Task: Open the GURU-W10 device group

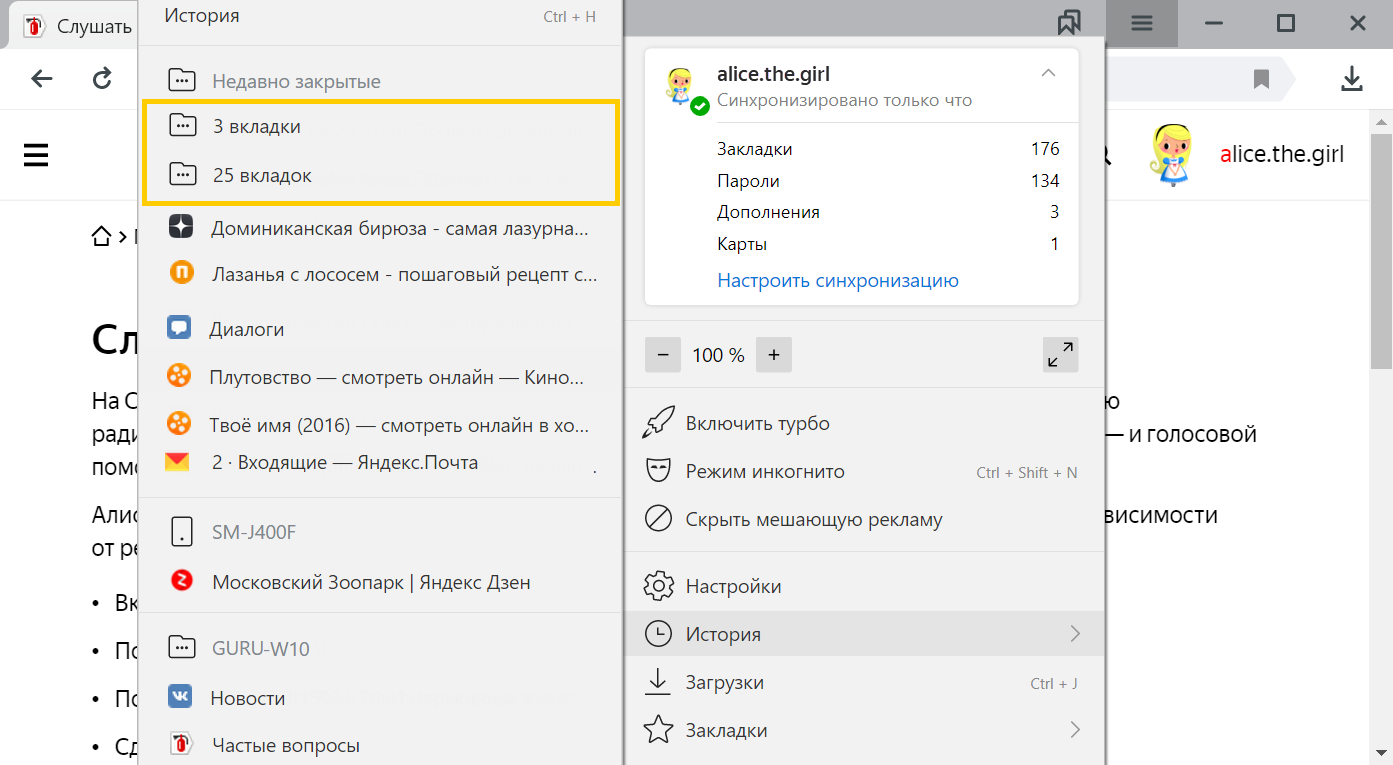Action: [x=380, y=648]
